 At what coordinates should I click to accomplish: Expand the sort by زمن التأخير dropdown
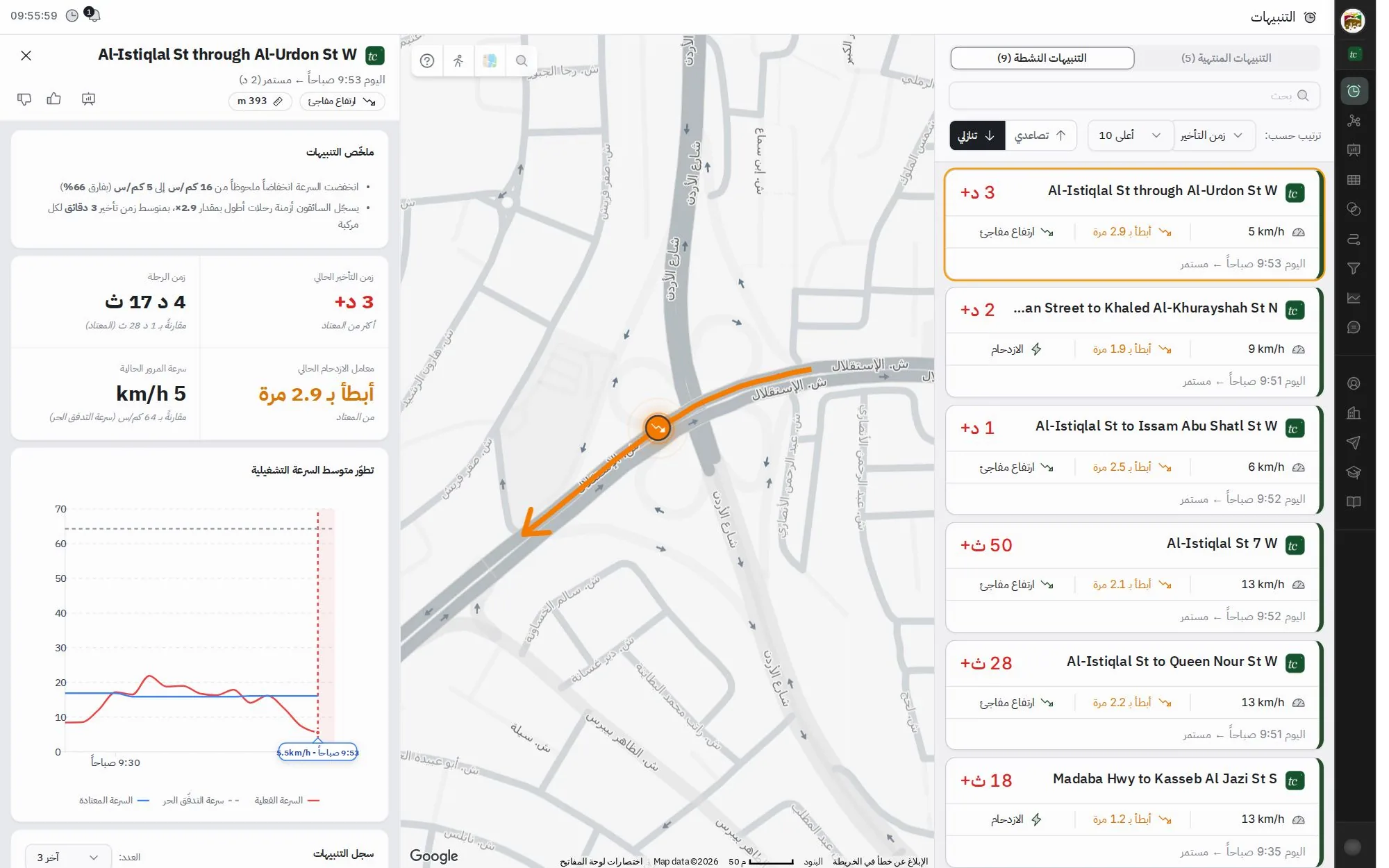point(1213,135)
